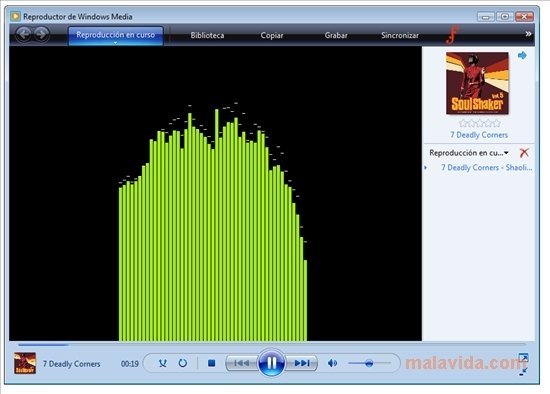Open the Grabar tab
550x394 pixels.
pyautogui.click(x=336, y=35)
